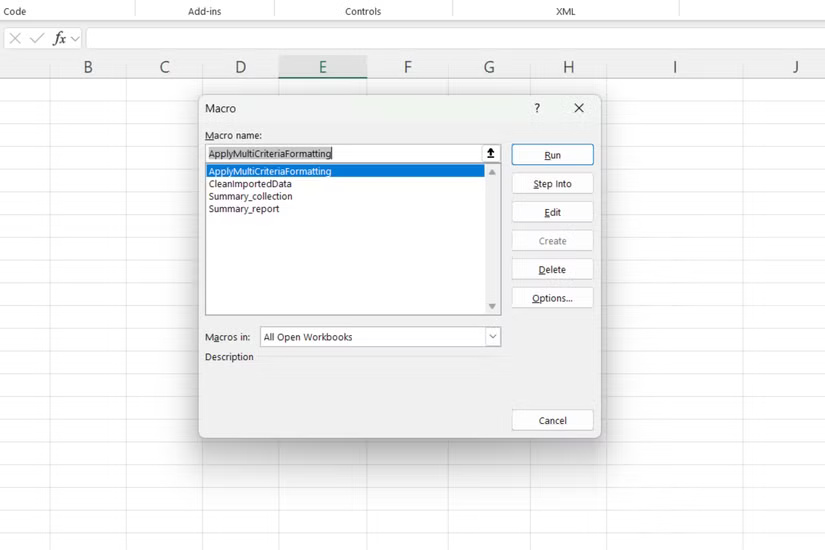Click the formula bar input area
The image size is (825, 550).
pyautogui.click(x=455, y=38)
